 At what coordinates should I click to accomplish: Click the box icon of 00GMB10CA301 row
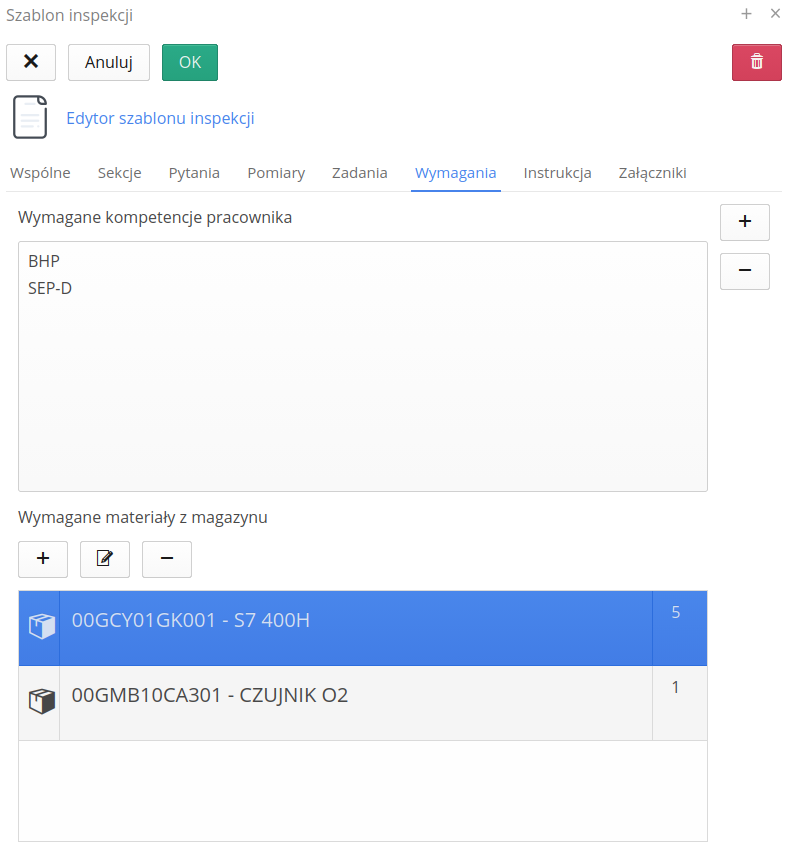point(41,701)
